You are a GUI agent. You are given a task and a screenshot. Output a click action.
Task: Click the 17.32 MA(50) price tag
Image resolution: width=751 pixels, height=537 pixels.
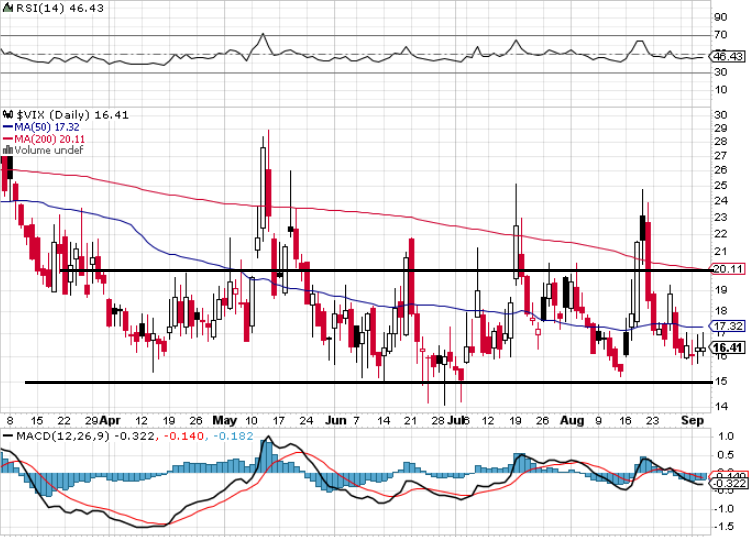(x=726, y=327)
